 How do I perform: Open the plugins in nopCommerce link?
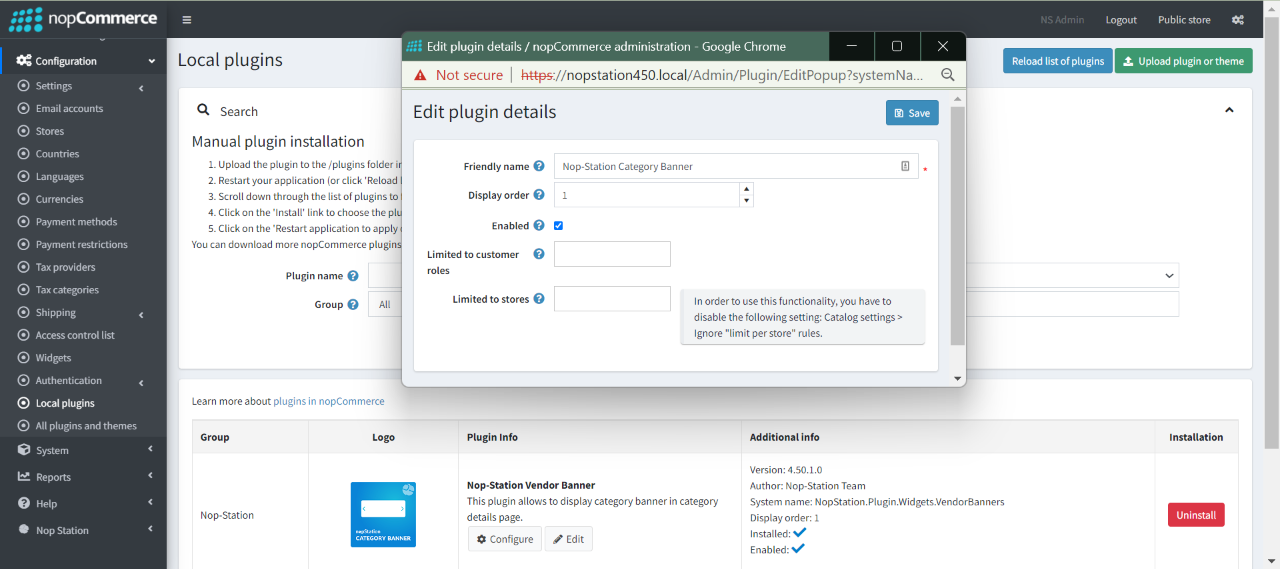[329, 401]
